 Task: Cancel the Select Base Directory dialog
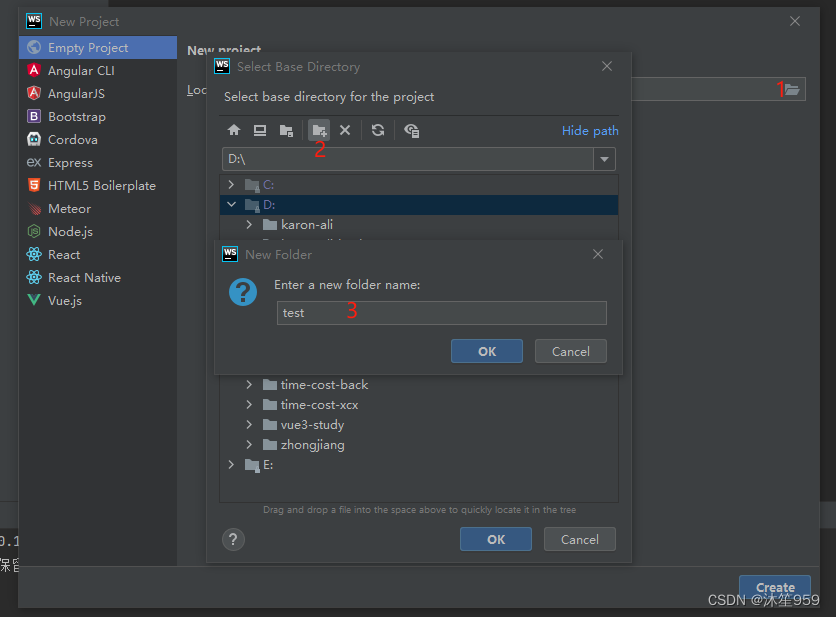point(580,539)
